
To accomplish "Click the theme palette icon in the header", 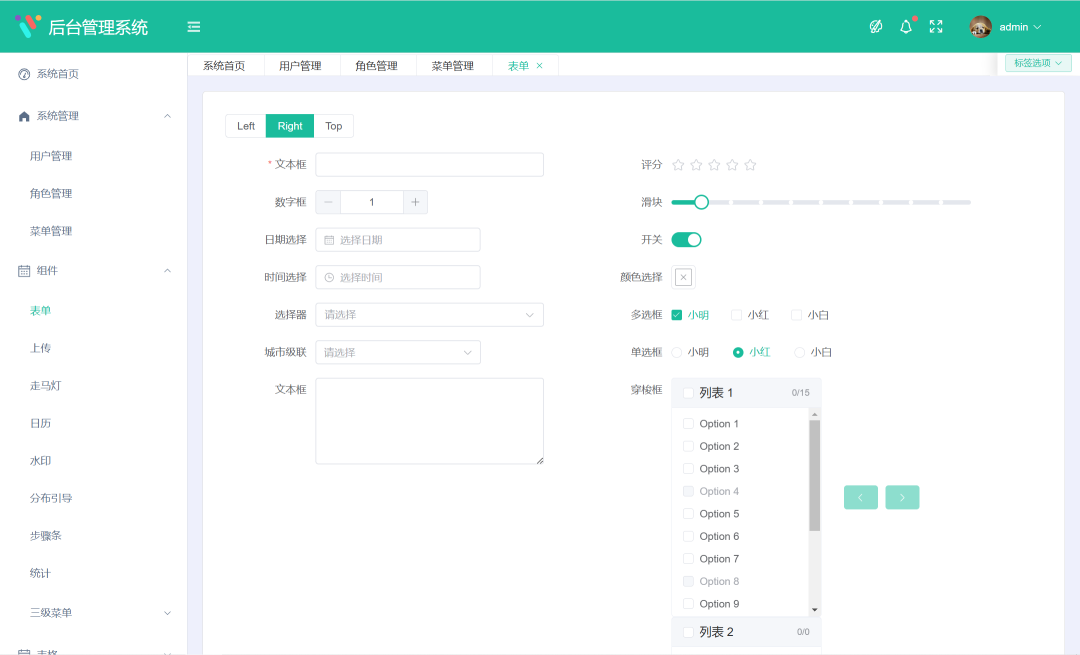I will point(876,26).
